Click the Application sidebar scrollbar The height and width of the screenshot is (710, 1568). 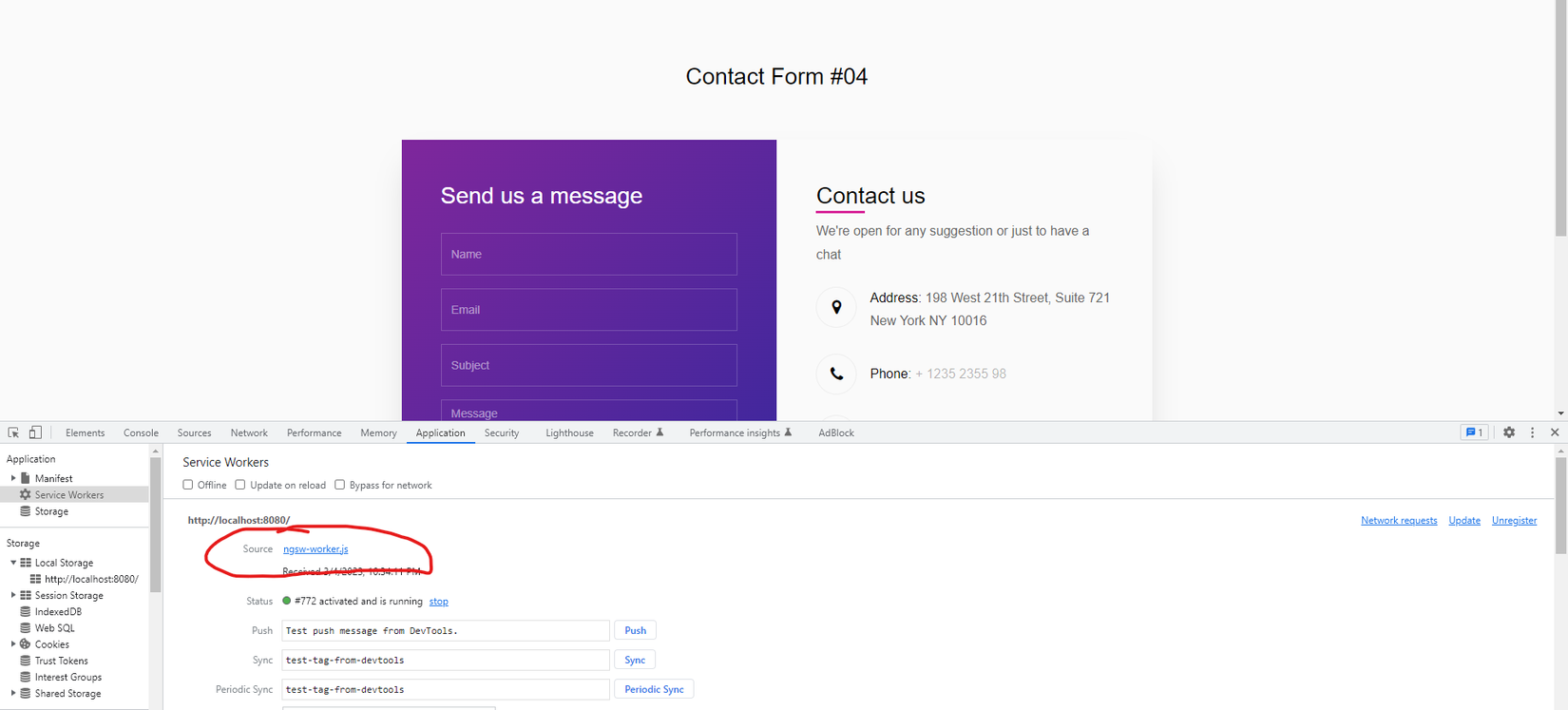155,525
